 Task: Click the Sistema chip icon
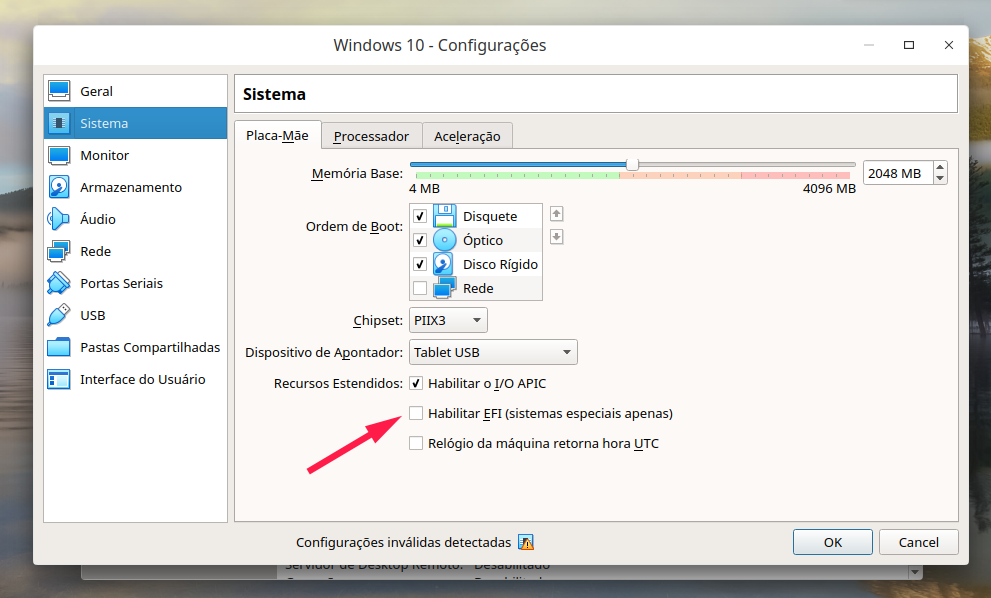click(x=59, y=123)
